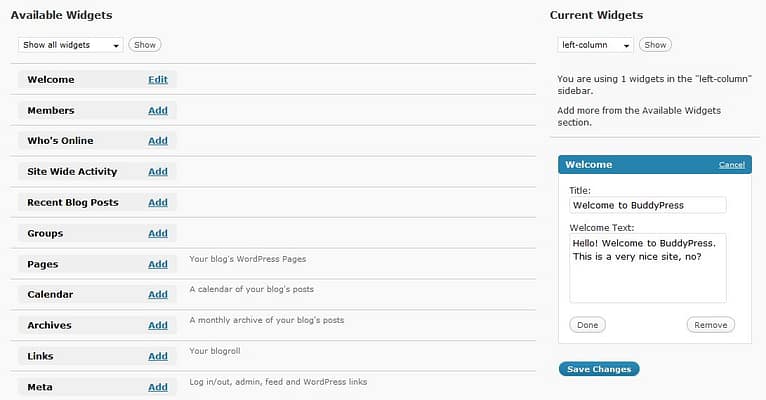Add the Recent Blog Posts widget
This screenshot has width=766, height=400.
pyautogui.click(x=158, y=203)
